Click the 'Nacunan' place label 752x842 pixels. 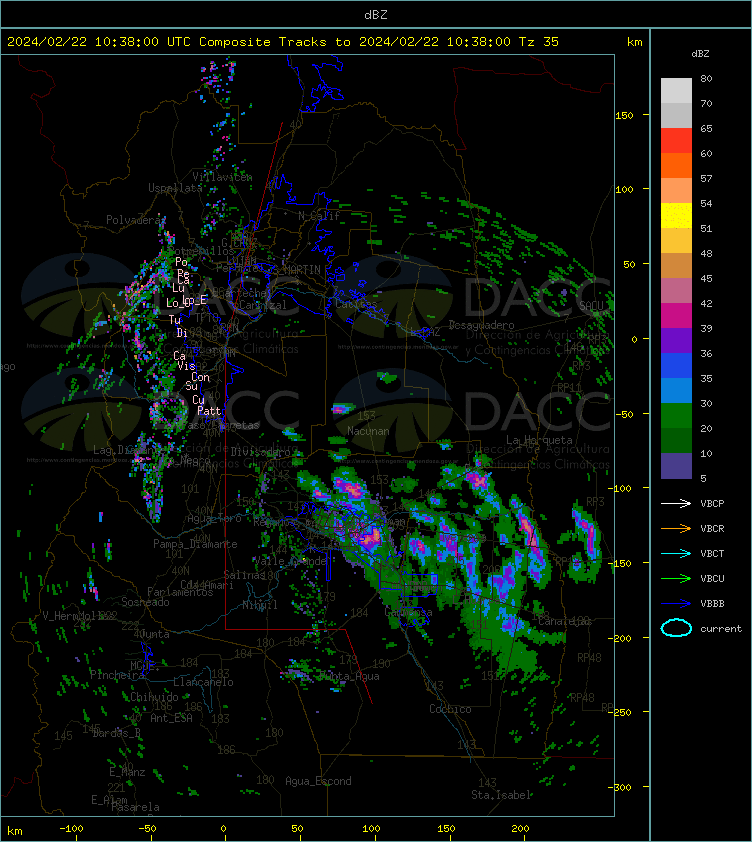368,431
